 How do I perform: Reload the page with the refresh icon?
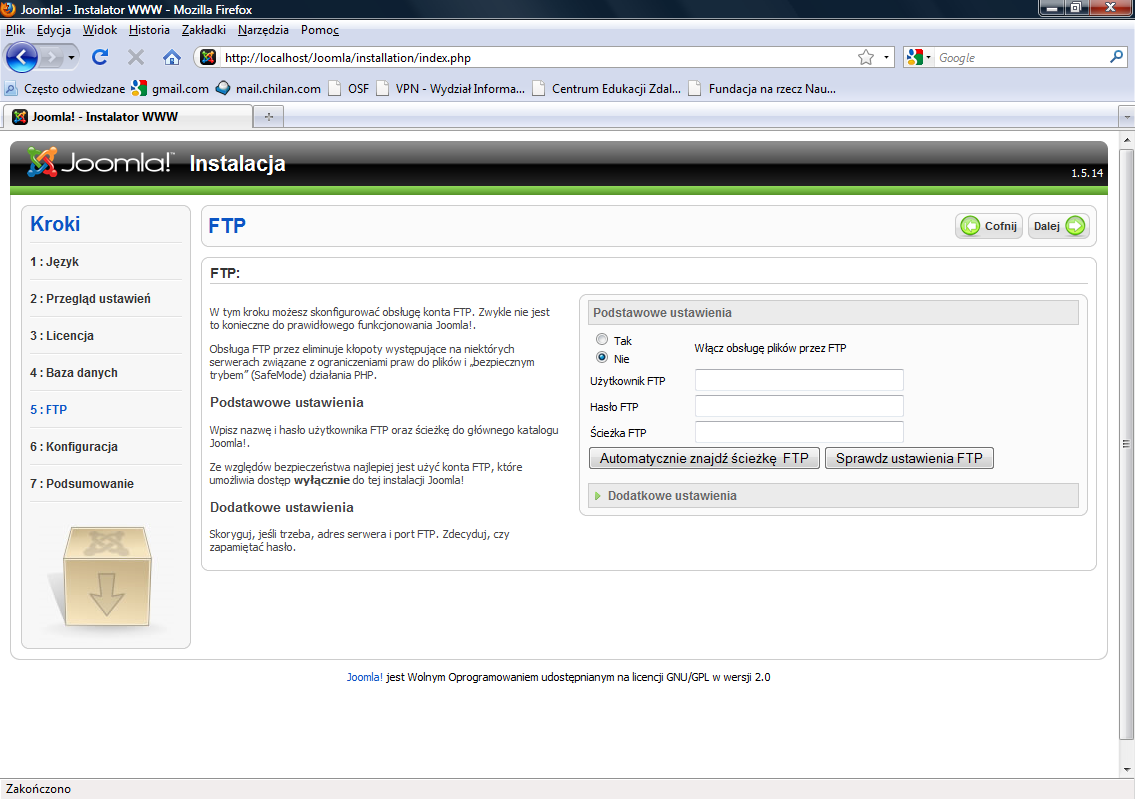[x=100, y=57]
